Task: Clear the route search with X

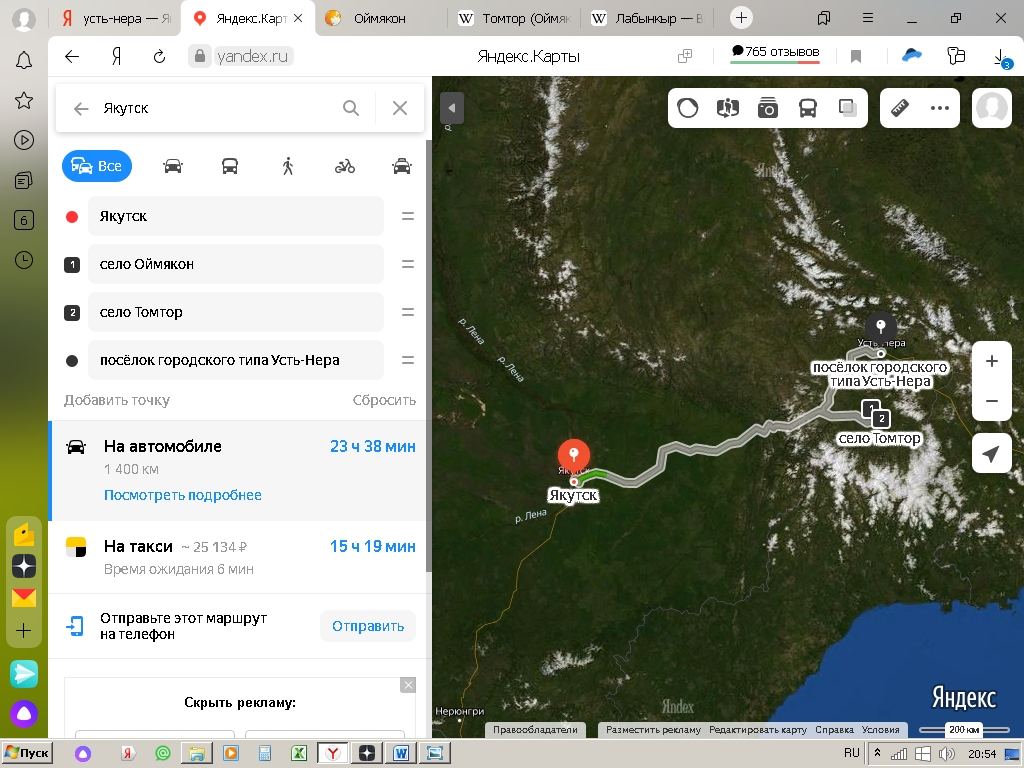Action: tap(400, 108)
